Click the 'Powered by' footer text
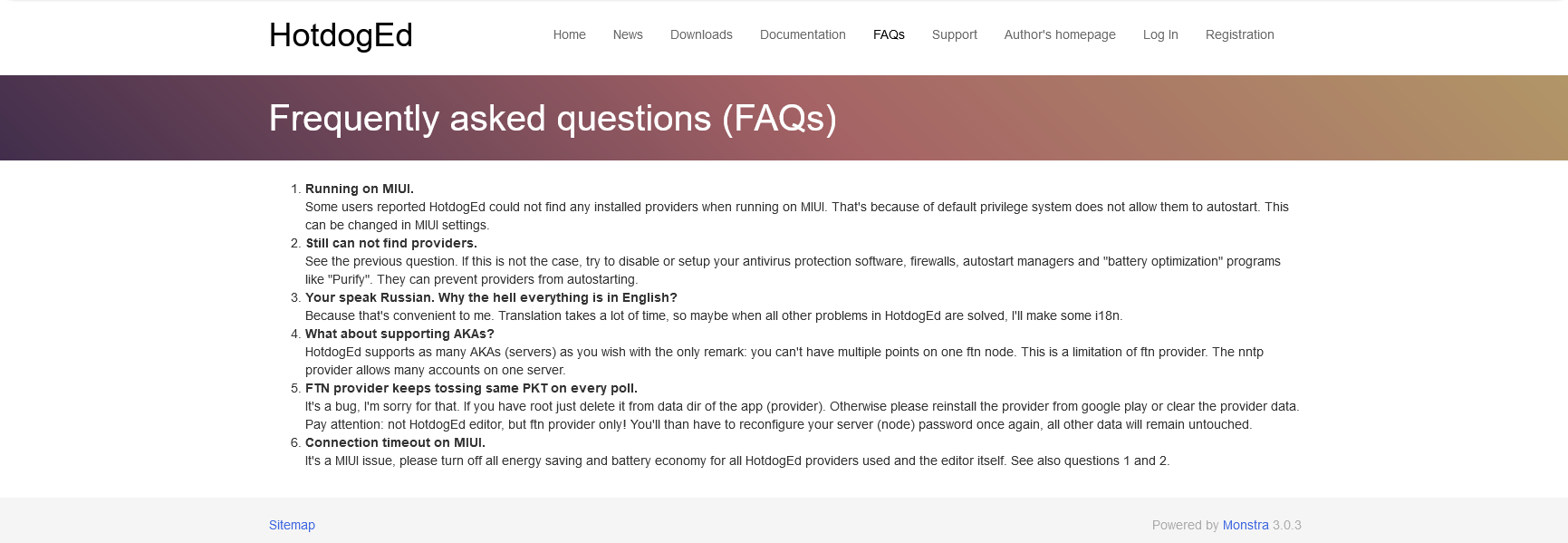Screen dimensions: 1568x543 [1185, 525]
